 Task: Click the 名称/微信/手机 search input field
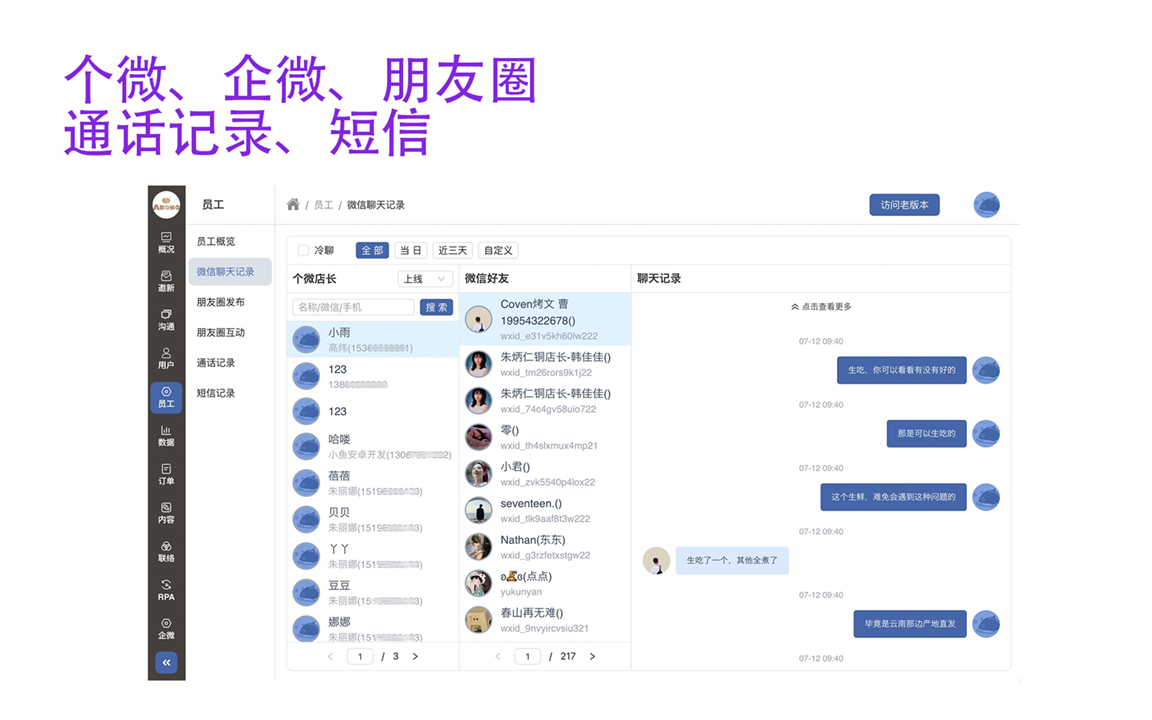pyautogui.click(x=353, y=307)
